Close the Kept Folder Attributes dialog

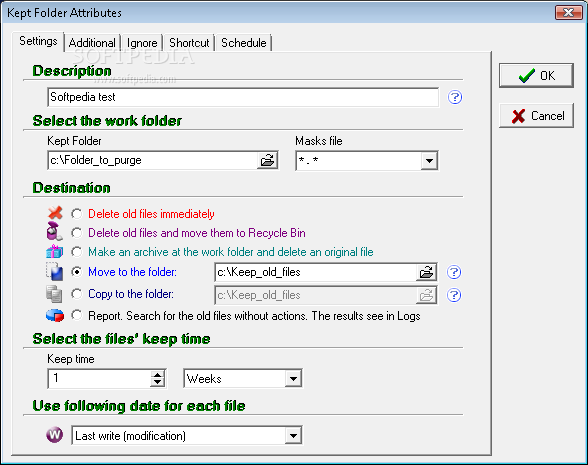[x=568, y=12]
